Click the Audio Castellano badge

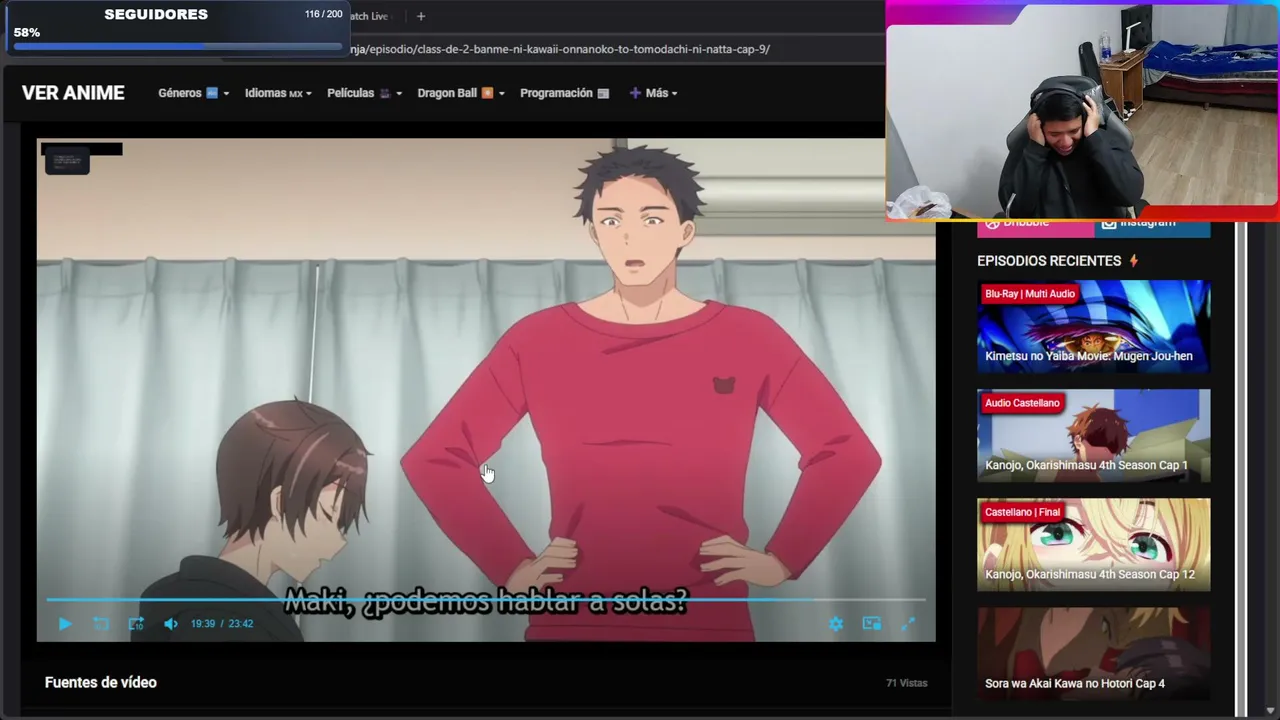tap(1022, 403)
